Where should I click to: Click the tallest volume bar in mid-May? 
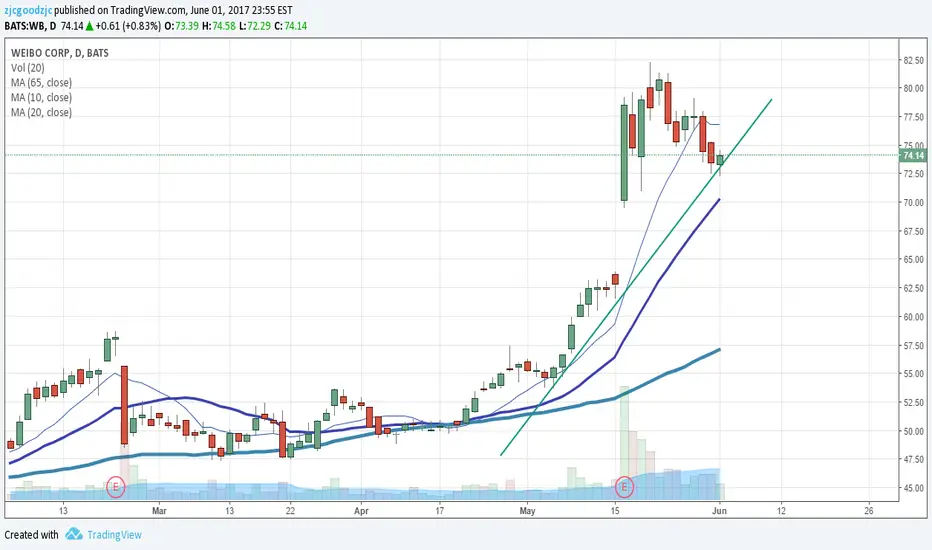point(624,443)
